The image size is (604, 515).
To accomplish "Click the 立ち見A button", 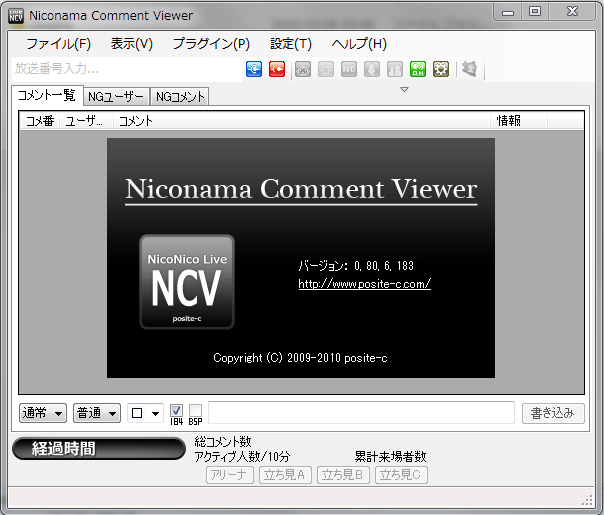I will click(285, 475).
